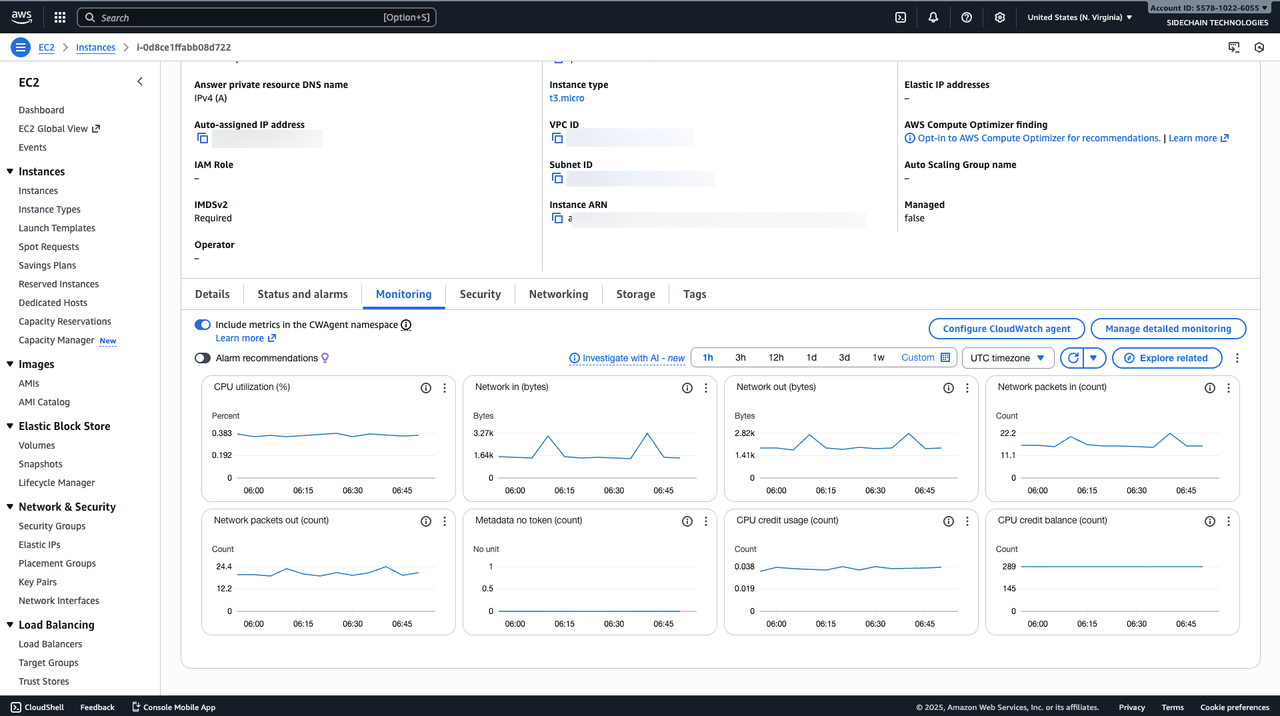Open the UTC timezone dropdown
Image resolution: width=1280 pixels, height=716 pixels.
click(x=1008, y=358)
